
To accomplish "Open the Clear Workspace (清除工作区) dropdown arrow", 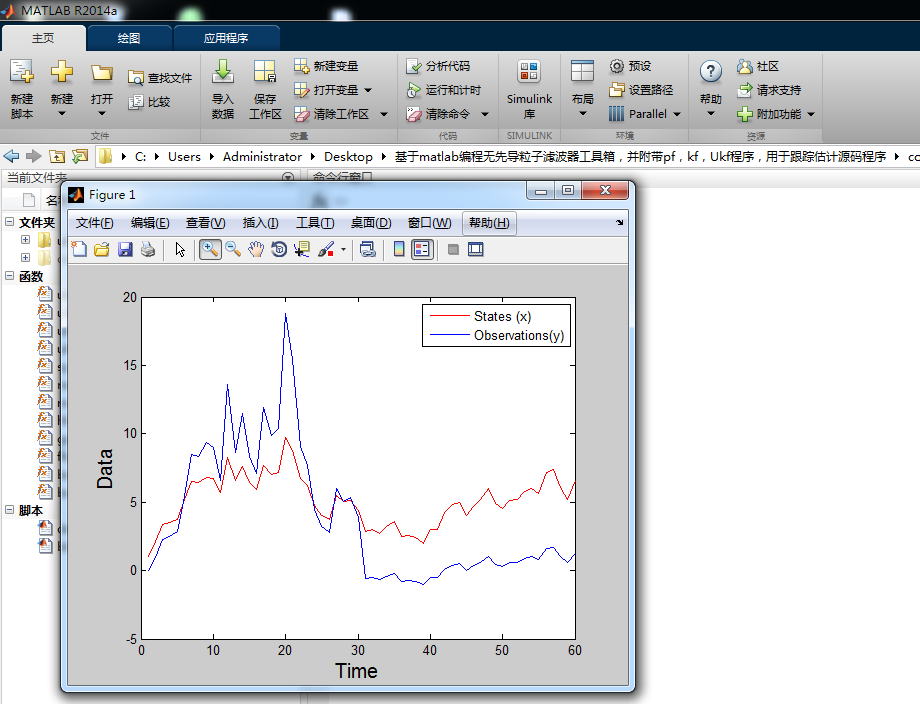I will 384,114.
